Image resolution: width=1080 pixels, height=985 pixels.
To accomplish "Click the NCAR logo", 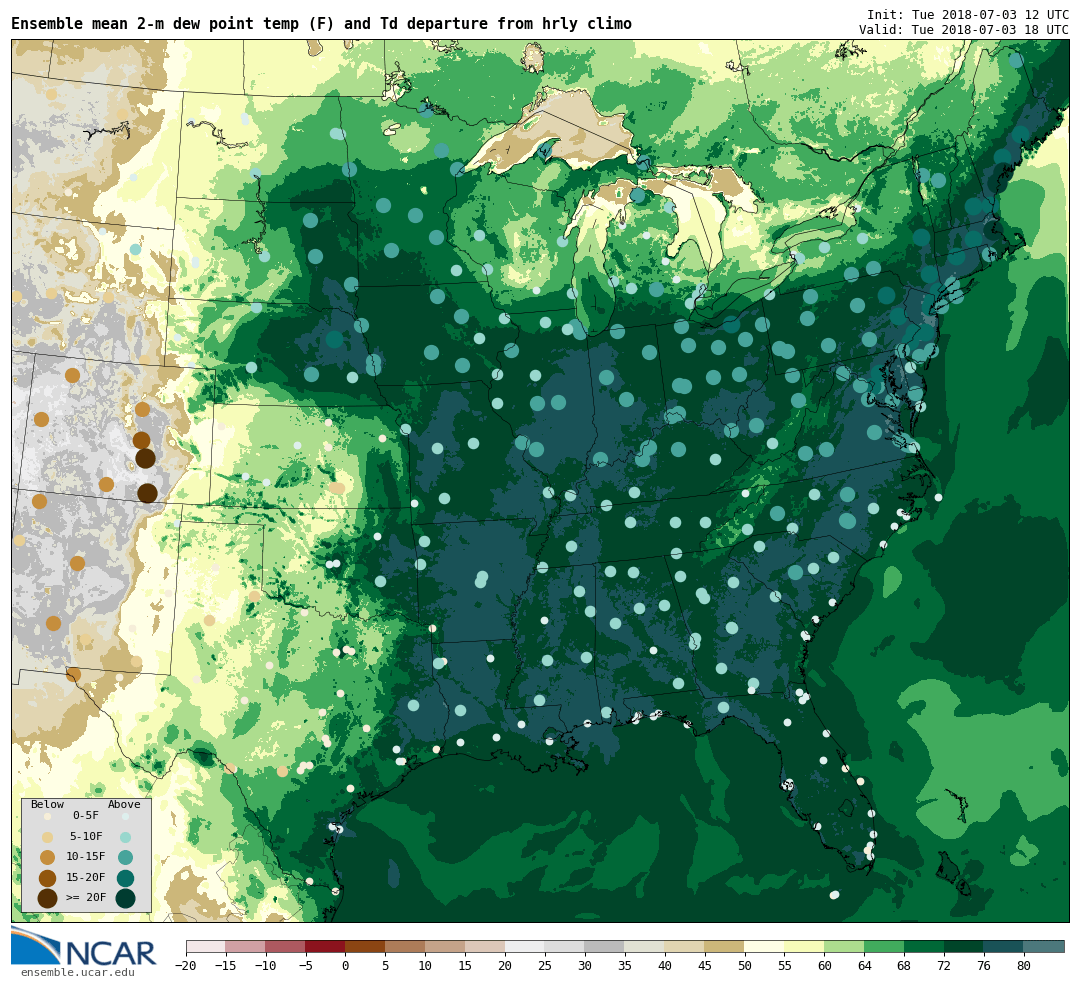I will click(84, 947).
